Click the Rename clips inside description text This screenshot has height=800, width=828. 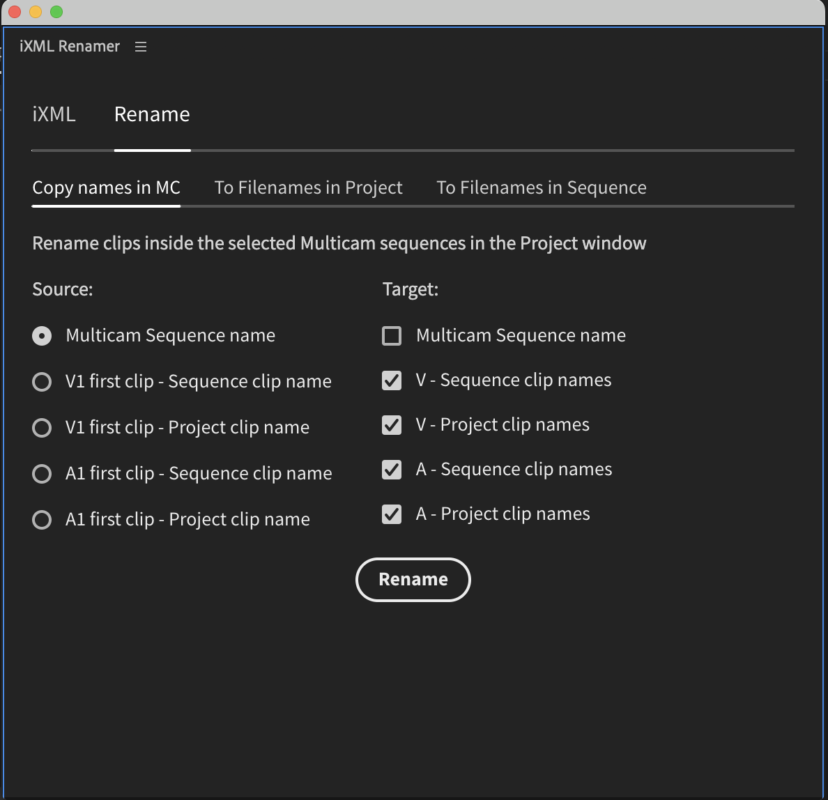pos(339,243)
